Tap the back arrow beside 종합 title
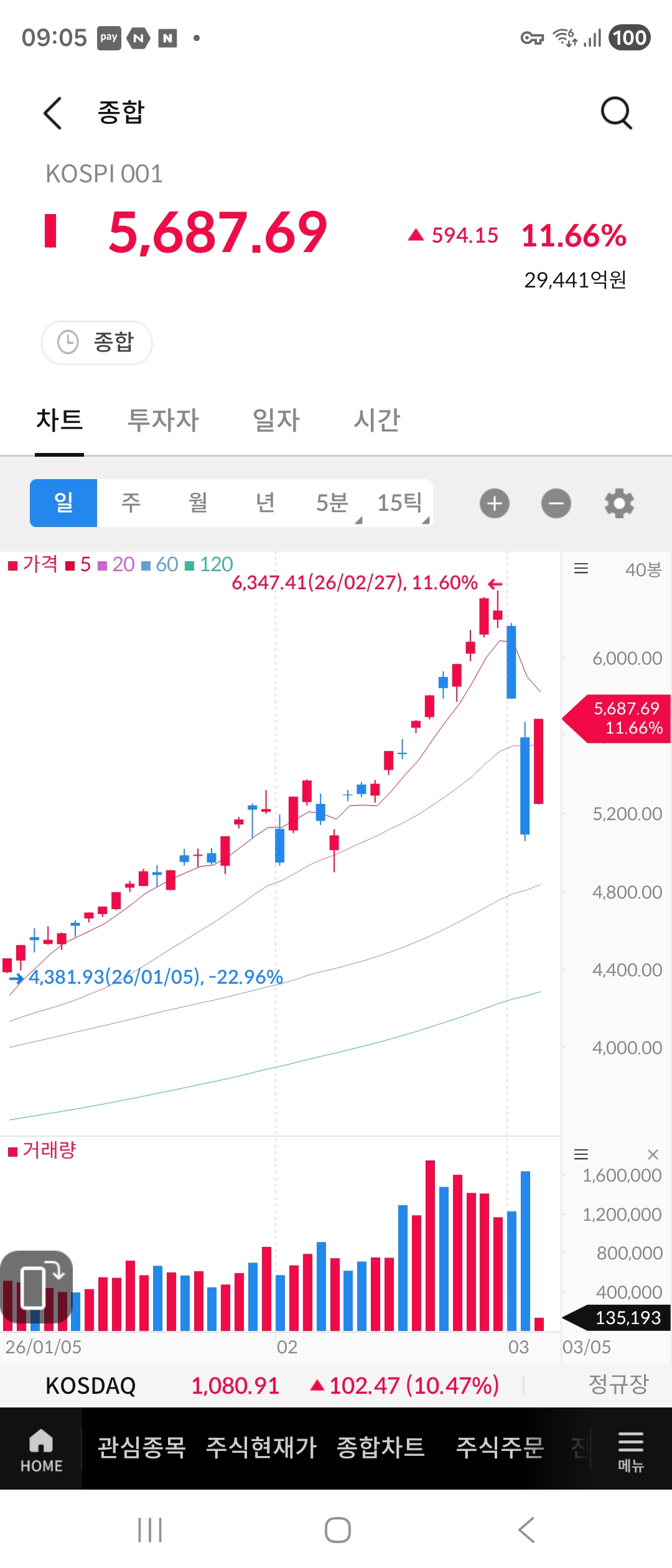This screenshot has width=672, height=1568. pyautogui.click(x=53, y=113)
